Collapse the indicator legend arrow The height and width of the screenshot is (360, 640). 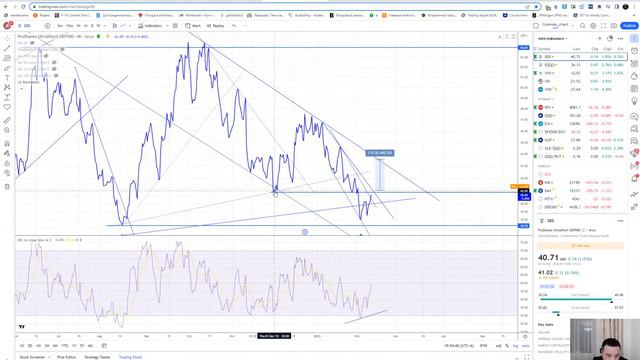21,89
